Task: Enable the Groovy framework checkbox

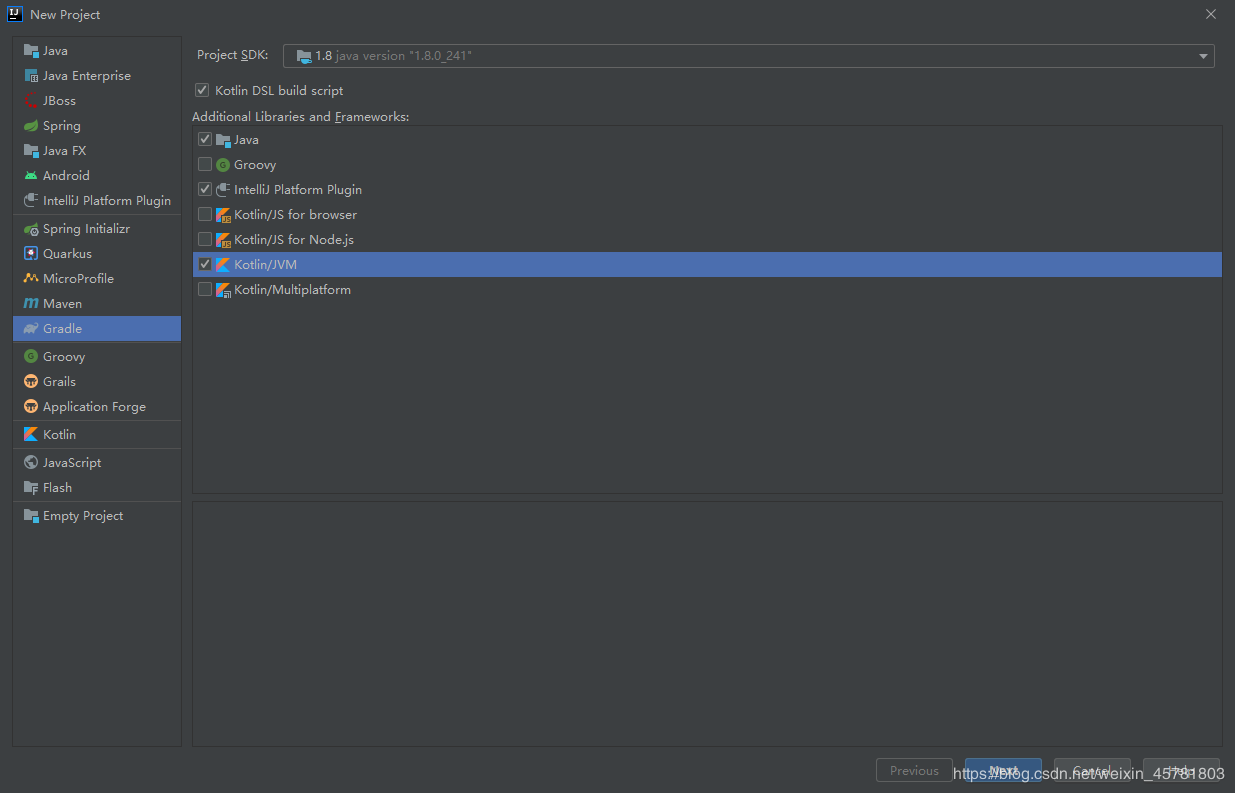Action: (205, 164)
